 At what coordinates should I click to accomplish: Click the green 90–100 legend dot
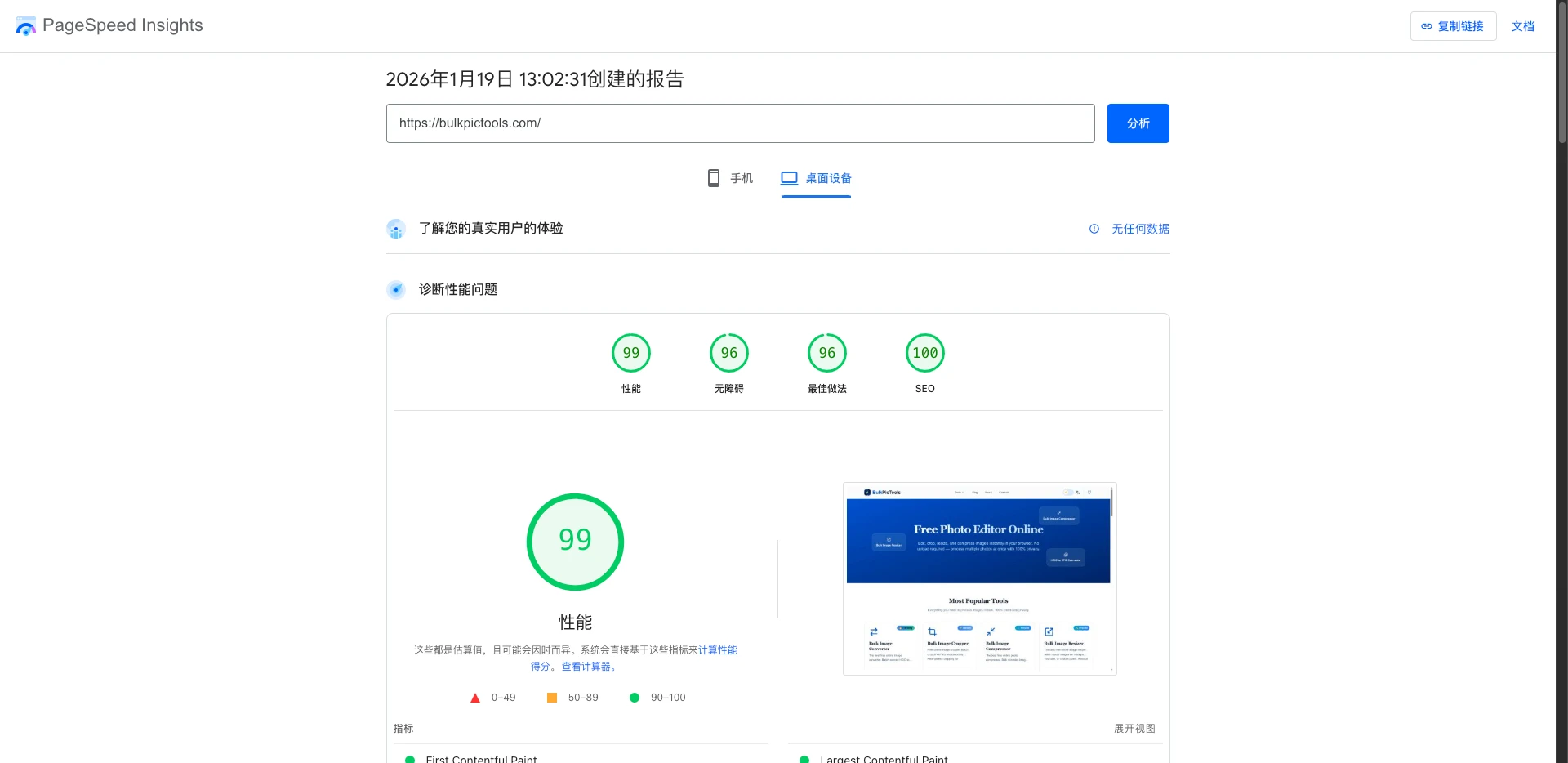click(635, 698)
